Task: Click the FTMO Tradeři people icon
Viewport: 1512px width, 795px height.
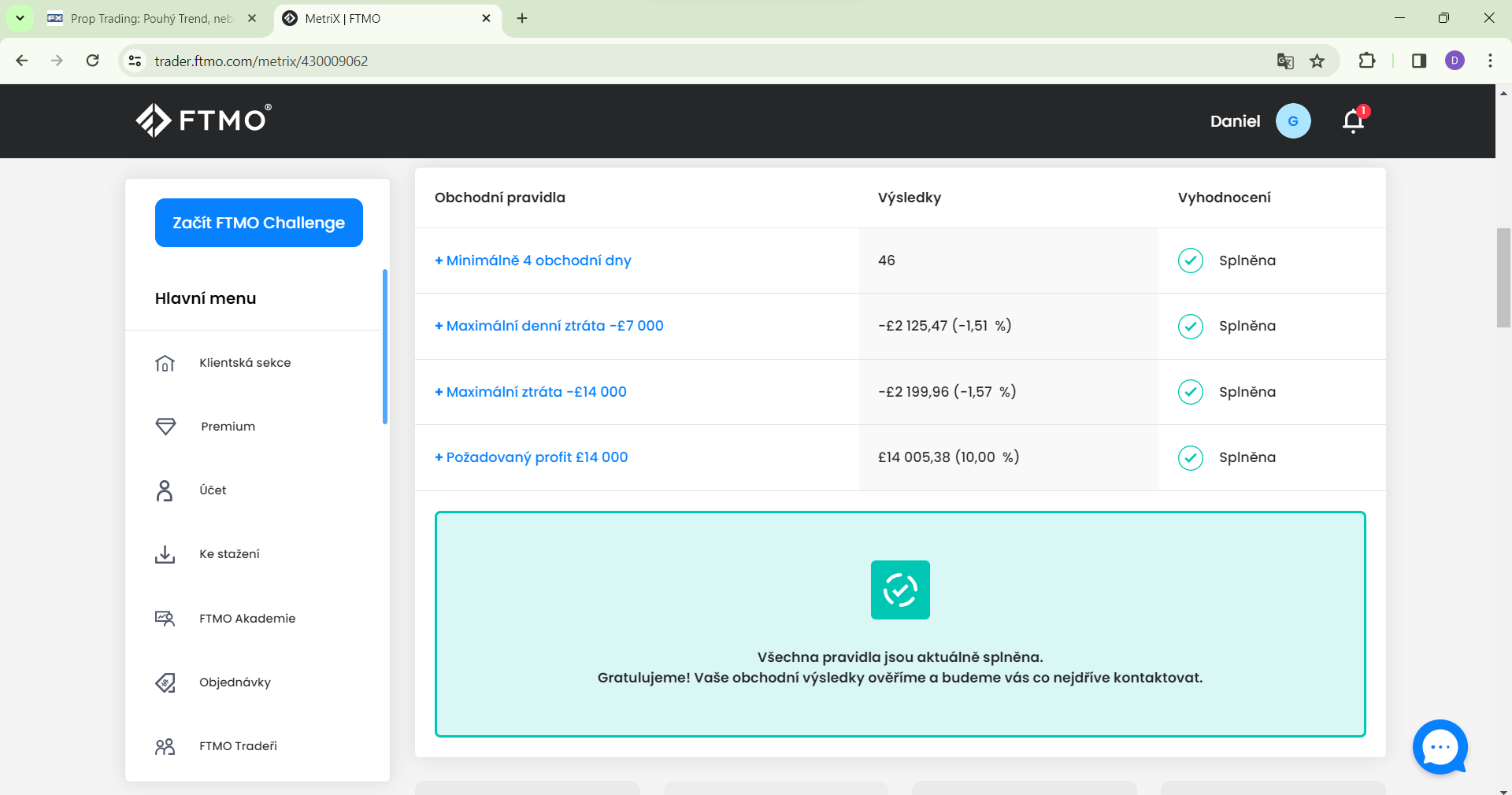Action: (165, 746)
